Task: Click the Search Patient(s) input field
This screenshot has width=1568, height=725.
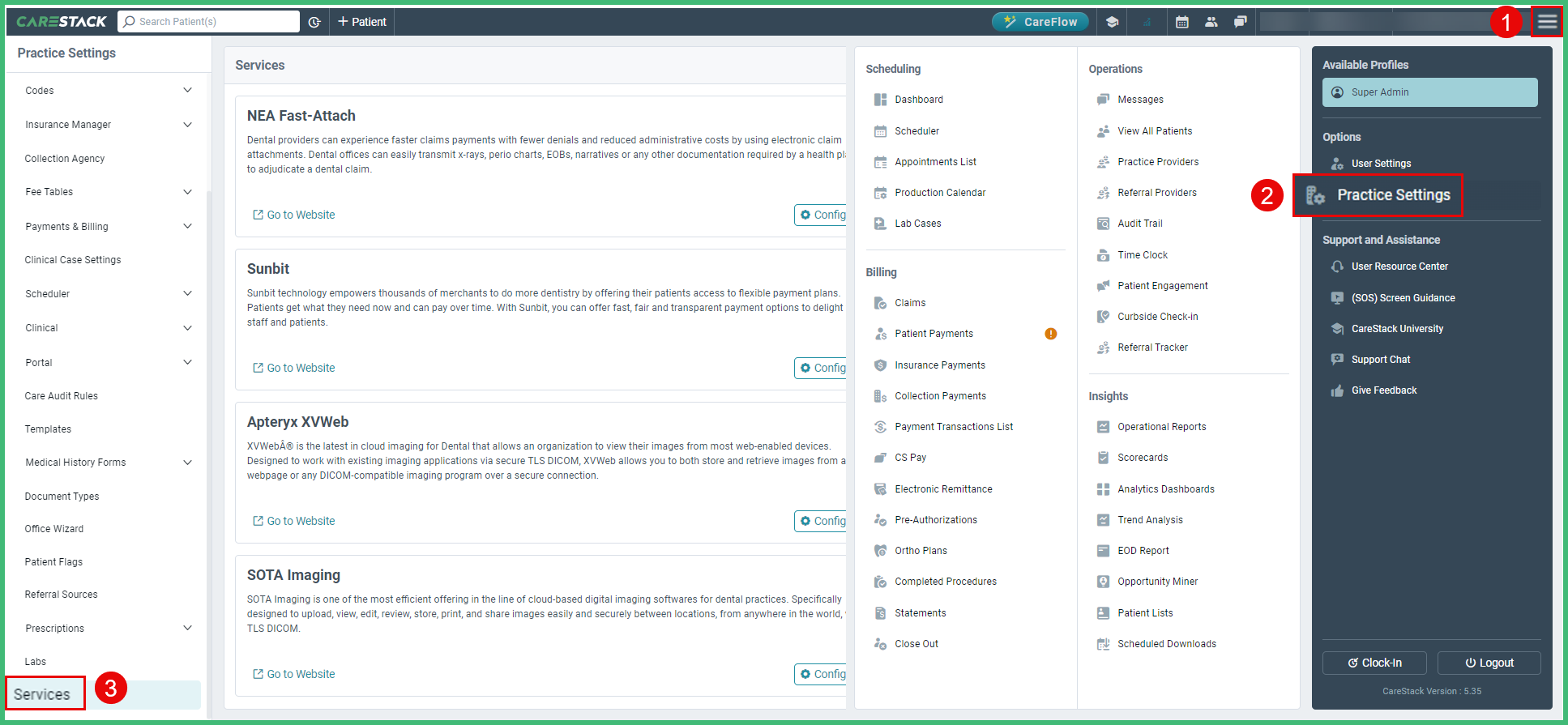Action: pos(208,22)
